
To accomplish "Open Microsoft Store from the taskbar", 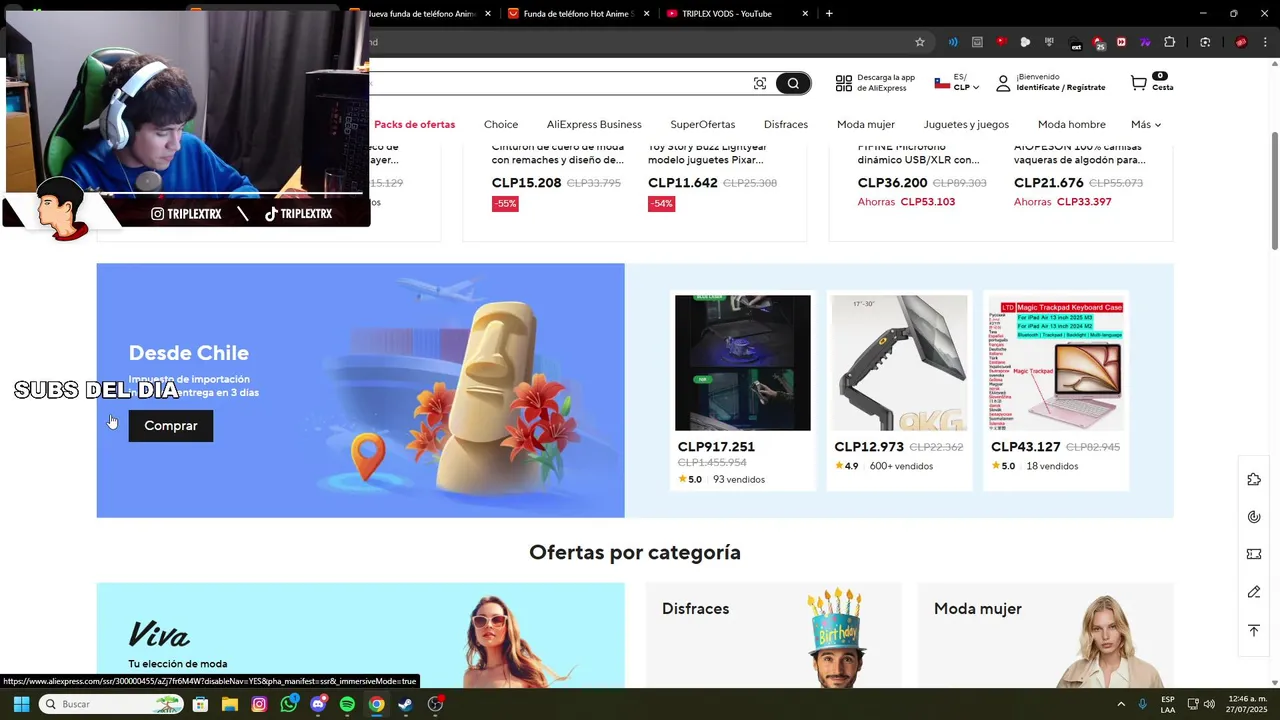I will tap(200, 704).
